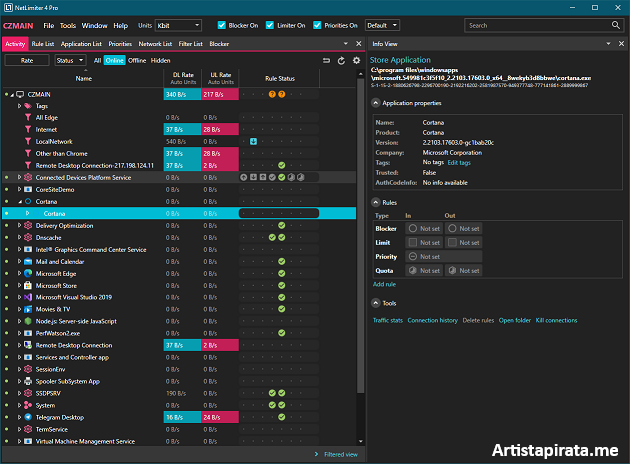Open the Default profile dropdown

tap(382, 25)
